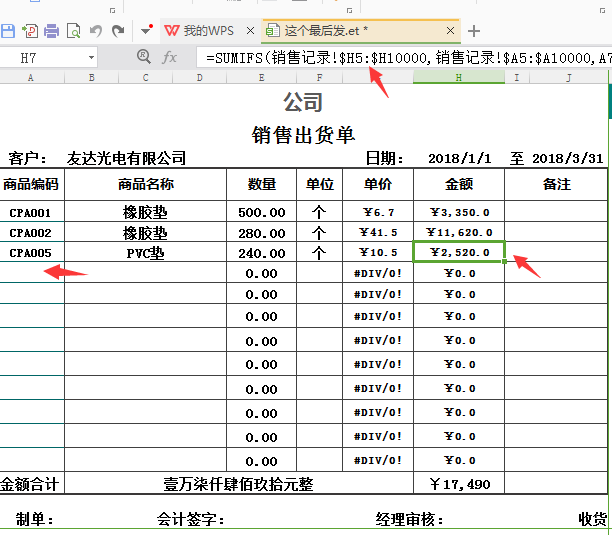Click quantity cell 240.00

point(262,253)
